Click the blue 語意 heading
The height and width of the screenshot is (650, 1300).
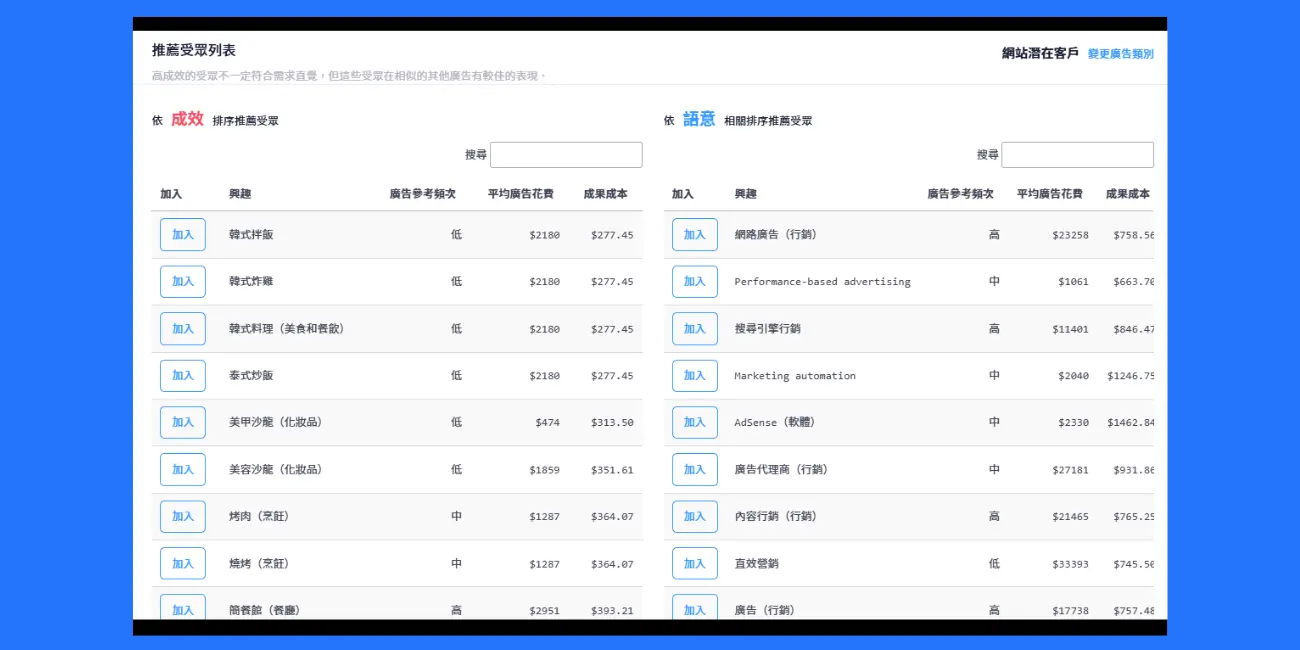pos(699,119)
